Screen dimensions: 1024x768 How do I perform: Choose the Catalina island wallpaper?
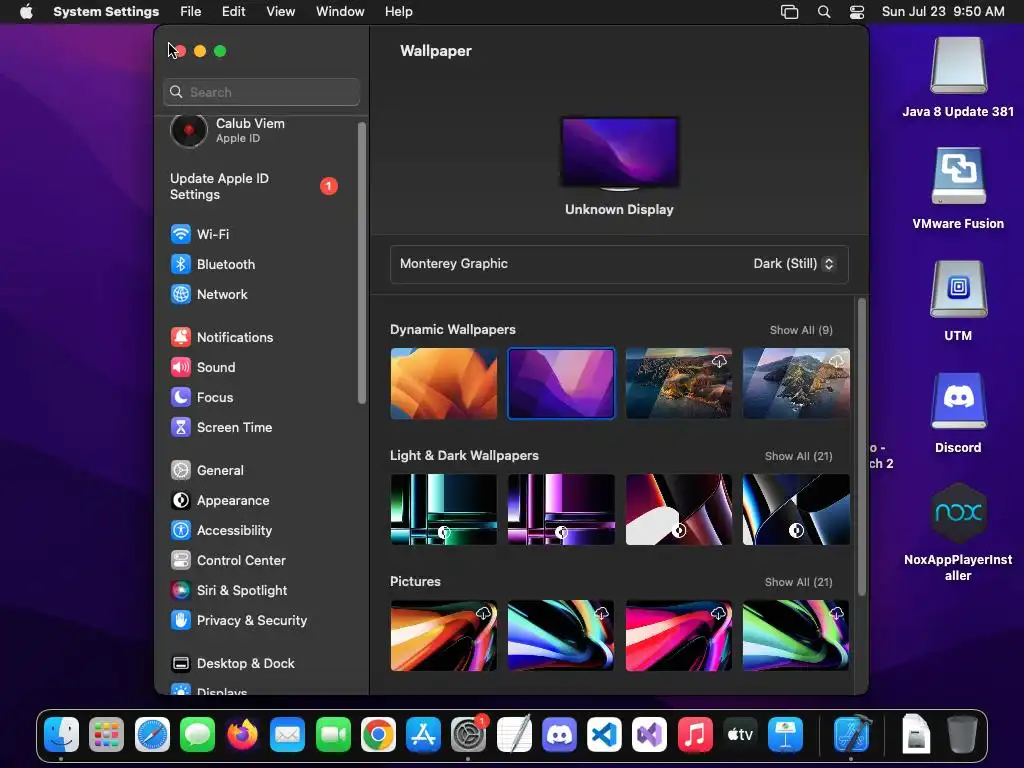coord(796,383)
